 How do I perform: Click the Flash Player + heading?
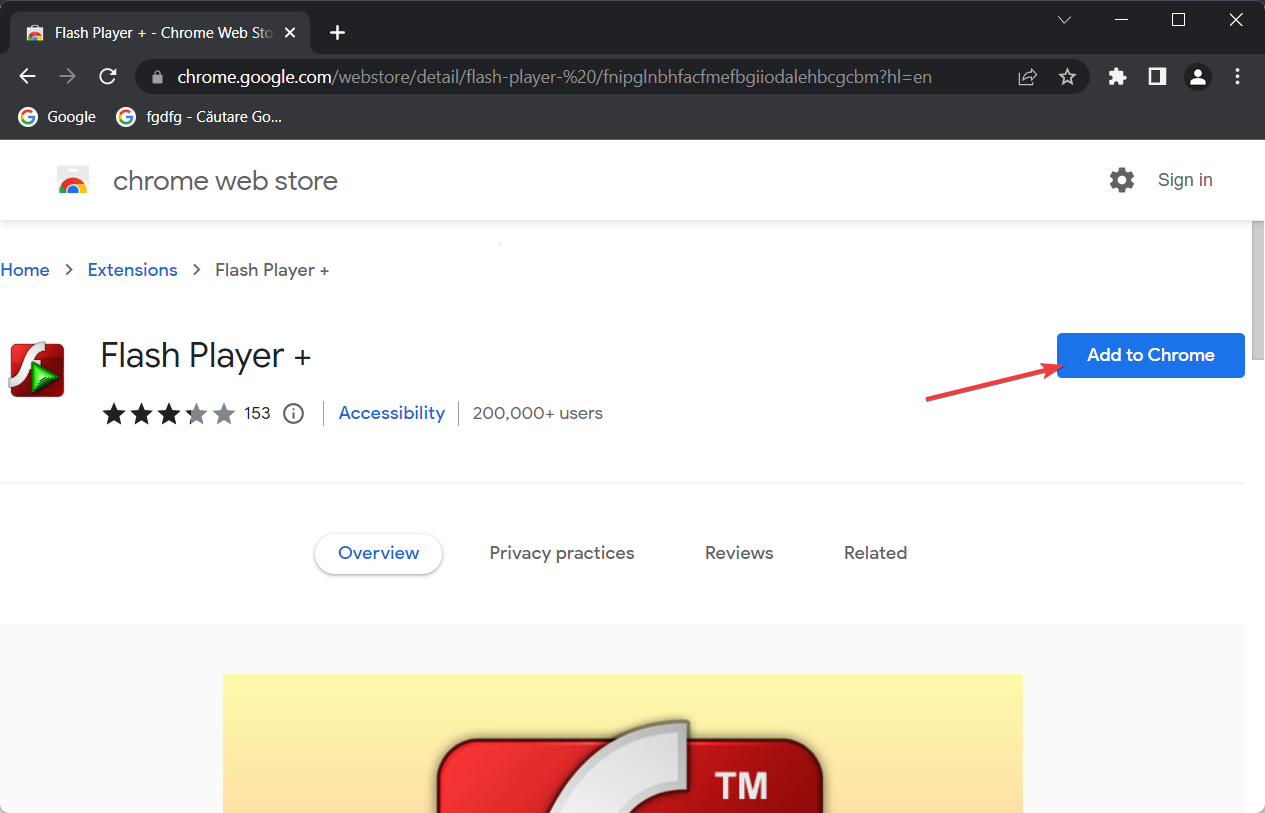click(206, 356)
